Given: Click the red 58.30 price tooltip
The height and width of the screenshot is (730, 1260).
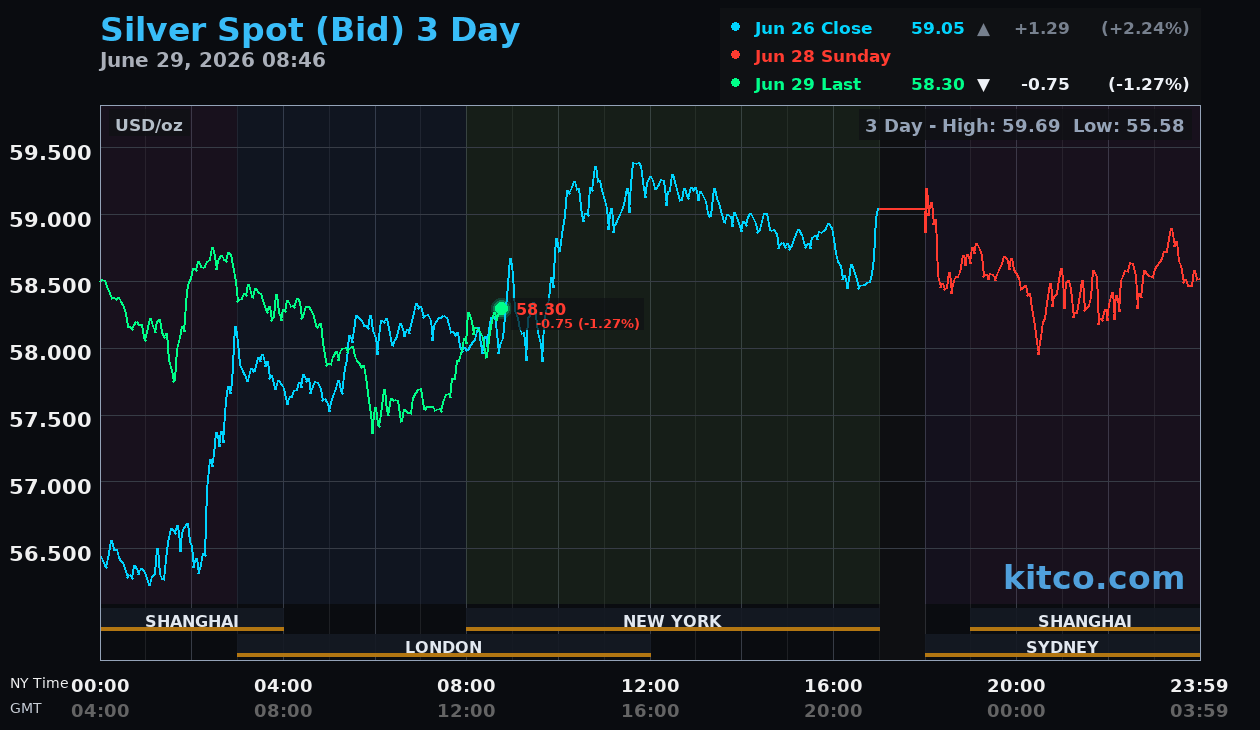Looking at the screenshot, I should tap(577, 316).
